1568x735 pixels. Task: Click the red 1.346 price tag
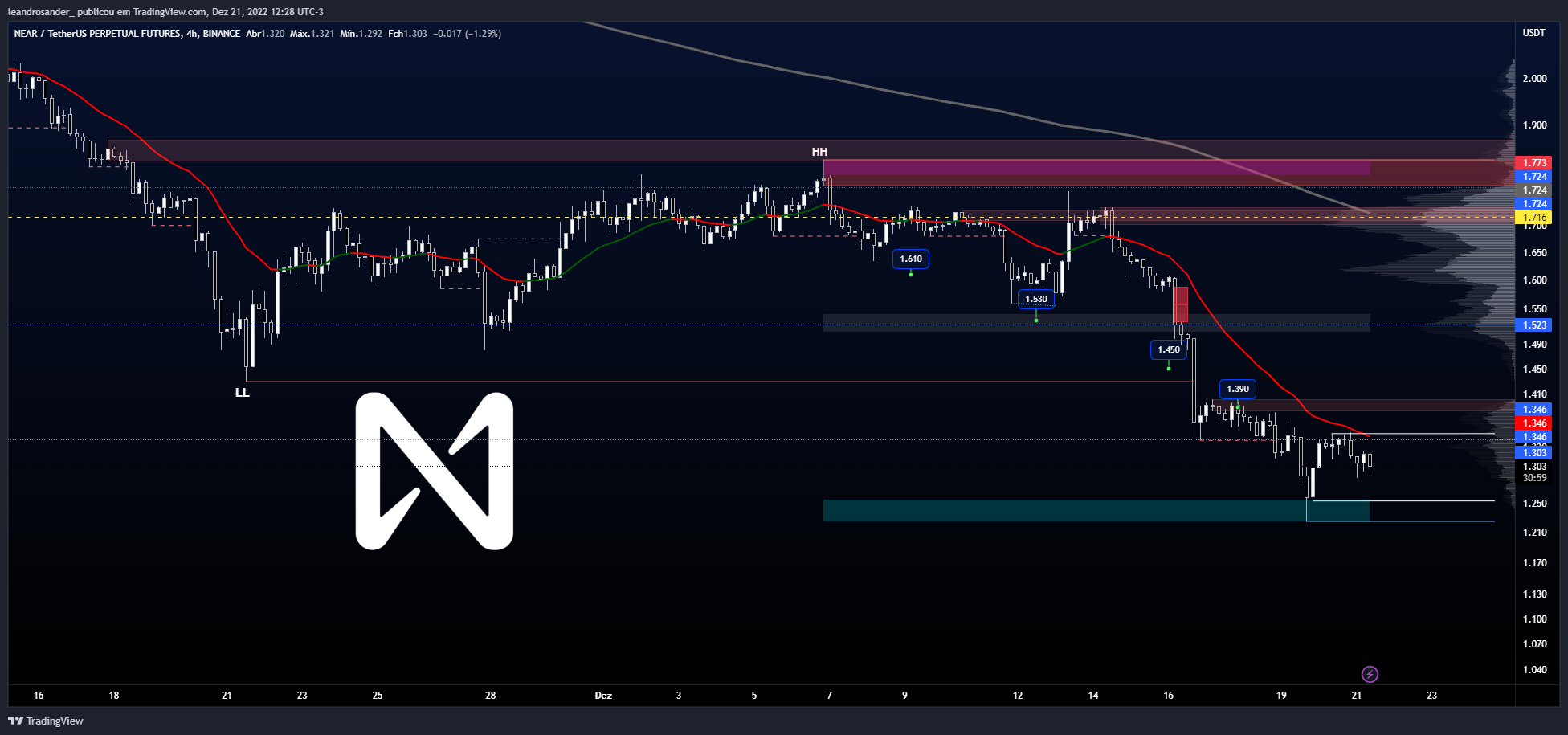pyautogui.click(x=1533, y=423)
